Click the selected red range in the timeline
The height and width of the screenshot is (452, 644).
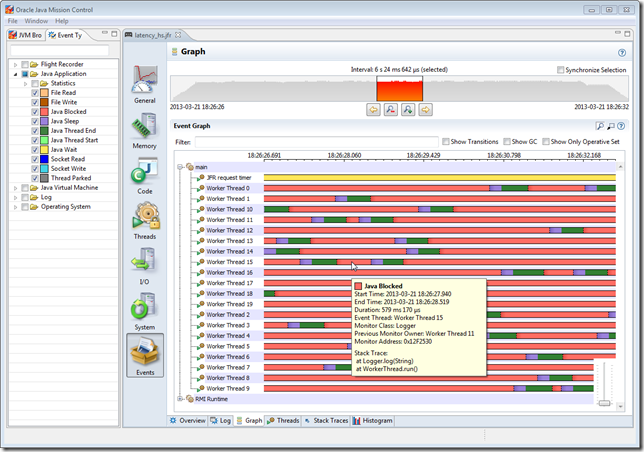[400, 89]
